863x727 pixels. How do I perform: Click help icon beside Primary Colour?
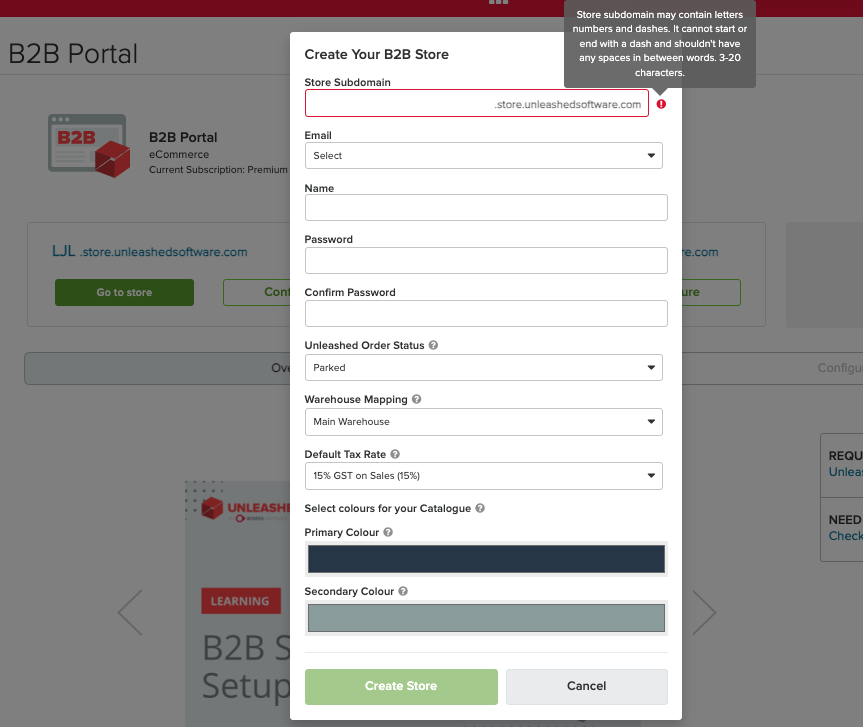pos(388,532)
